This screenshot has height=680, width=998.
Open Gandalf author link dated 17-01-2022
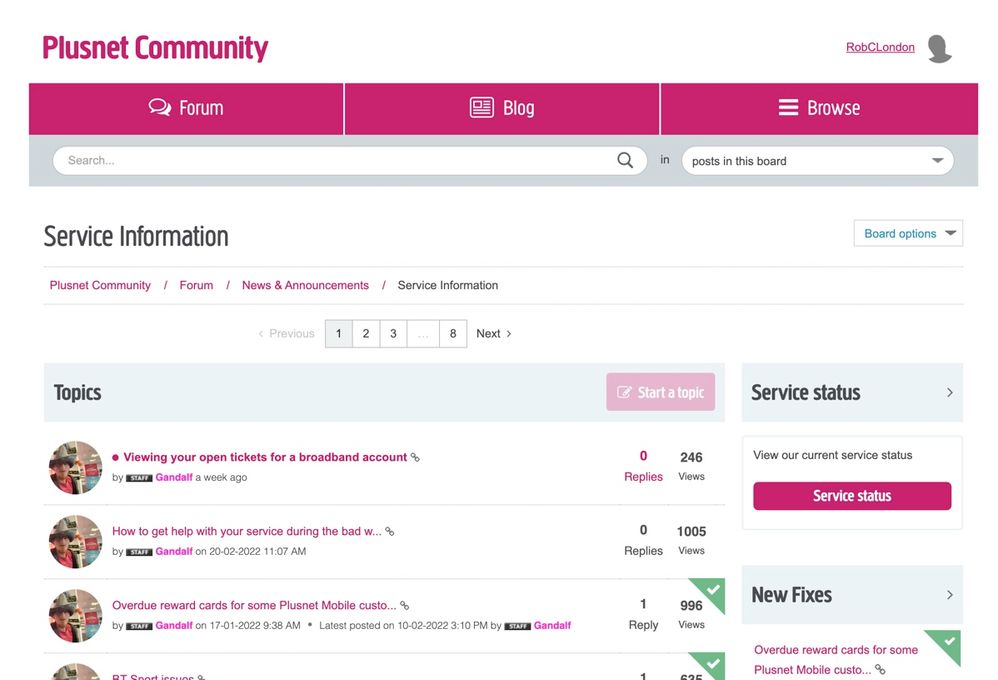[x=174, y=626]
